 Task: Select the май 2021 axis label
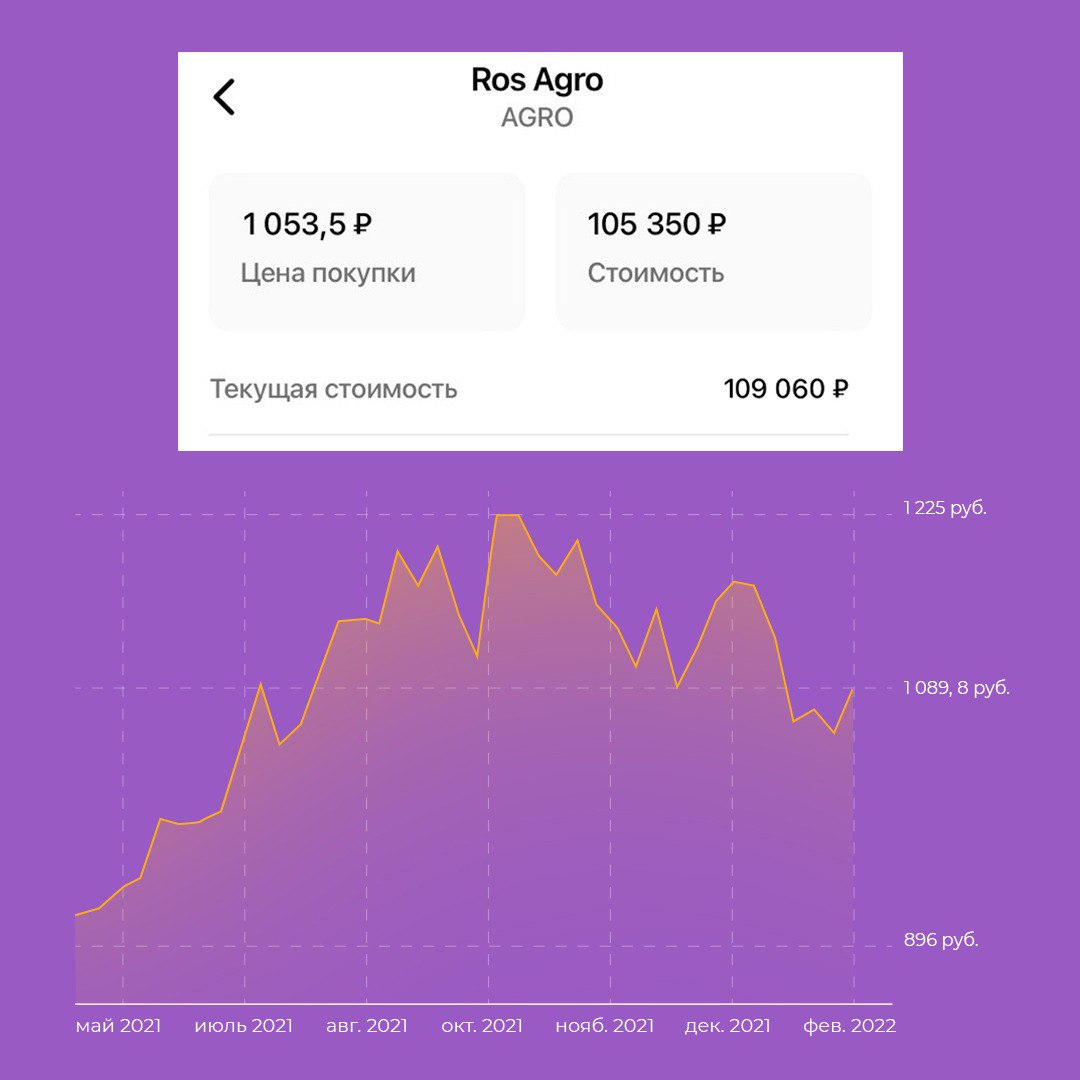tap(118, 1026)
